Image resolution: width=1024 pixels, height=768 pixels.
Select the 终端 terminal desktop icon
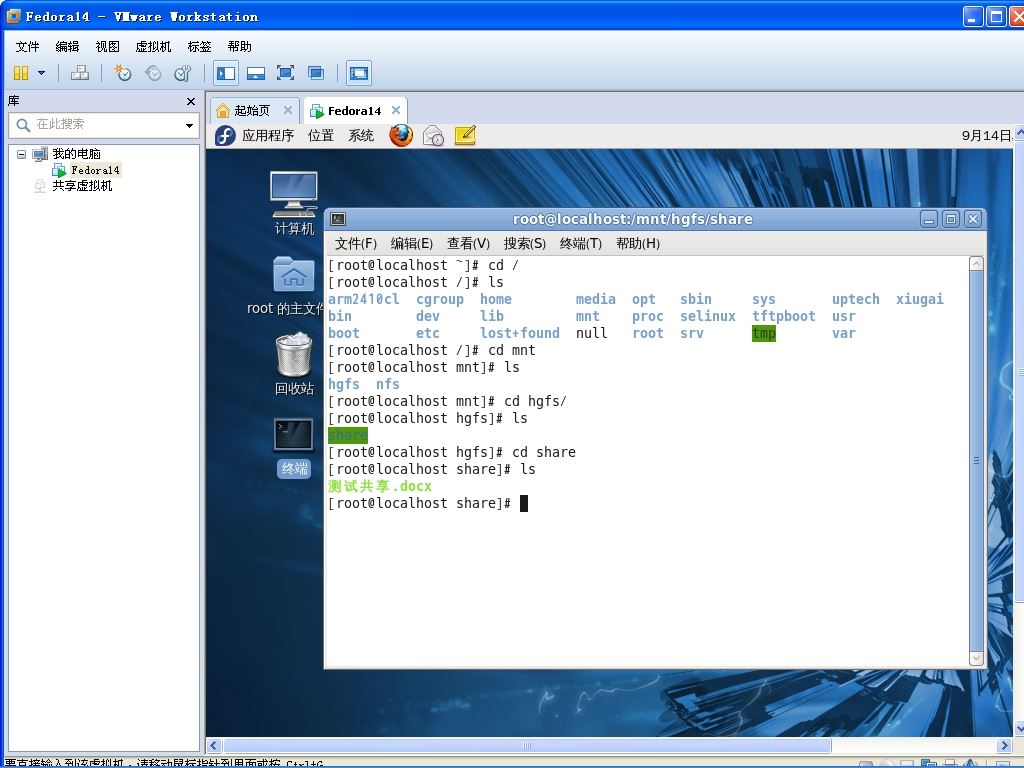(x=294, y=447)
